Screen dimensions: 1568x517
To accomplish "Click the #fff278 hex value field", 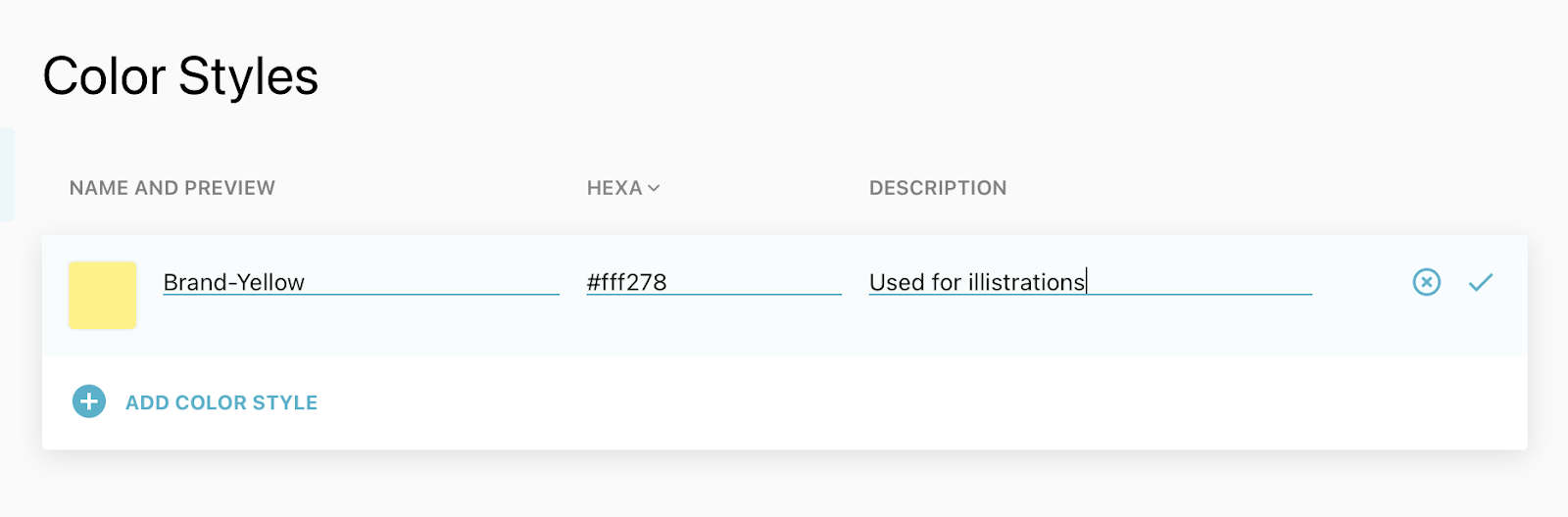I will pyautogui.click(x=713, y=282).
